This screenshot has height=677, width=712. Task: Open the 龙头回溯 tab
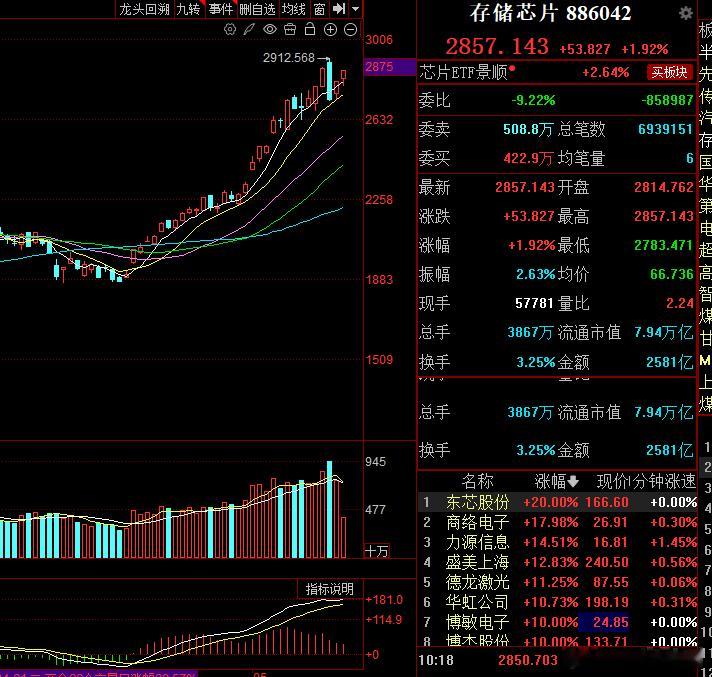coord(144,9)
